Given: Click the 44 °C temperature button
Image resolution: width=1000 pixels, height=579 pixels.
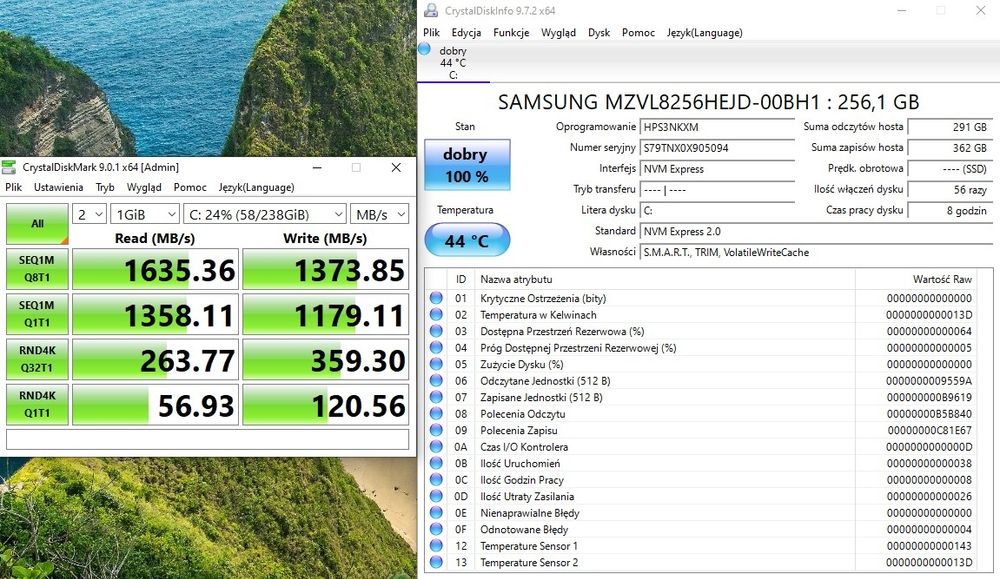Looking at the screenshot, I should (467, 240).
